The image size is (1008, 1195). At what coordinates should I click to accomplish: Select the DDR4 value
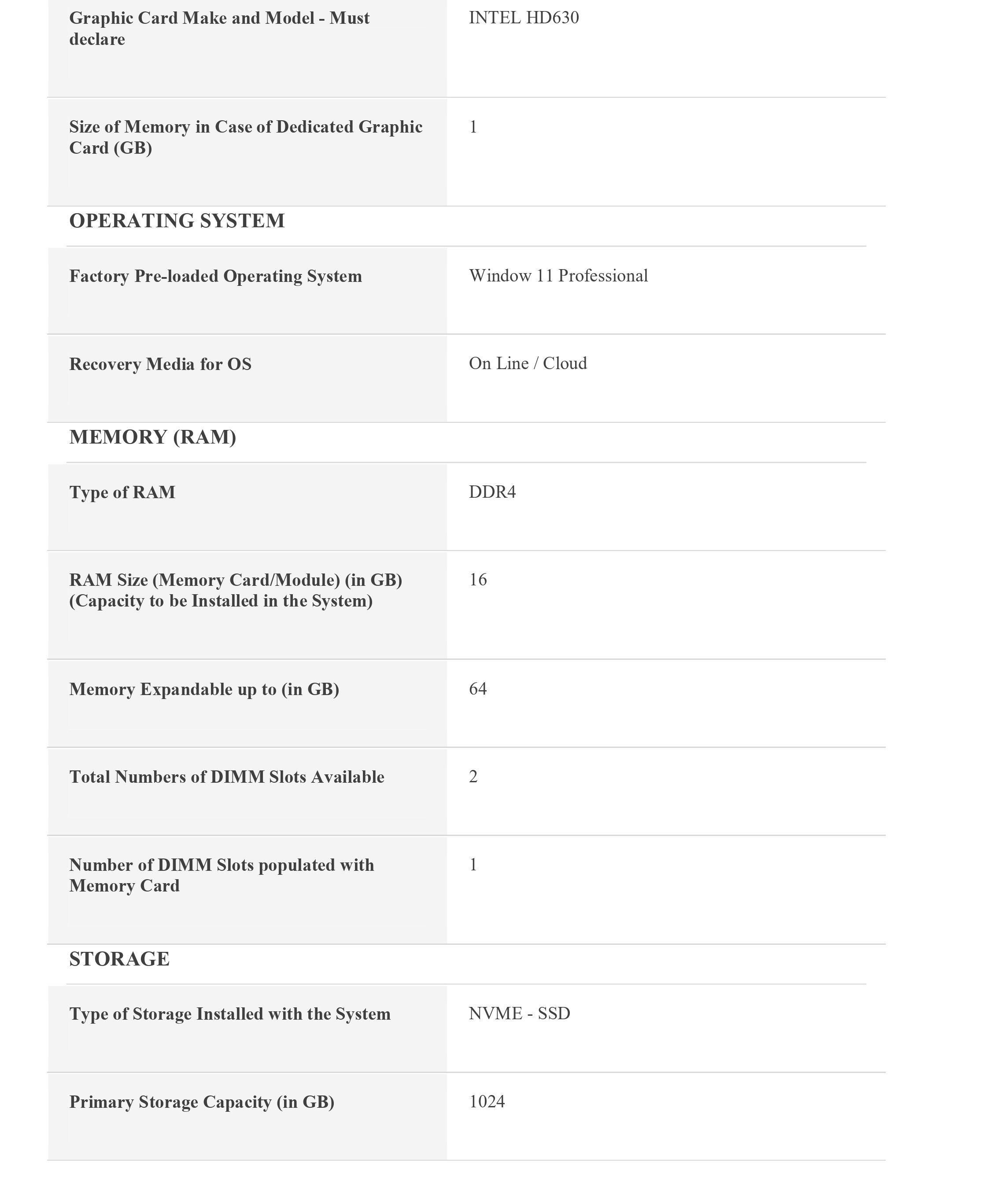492,492
